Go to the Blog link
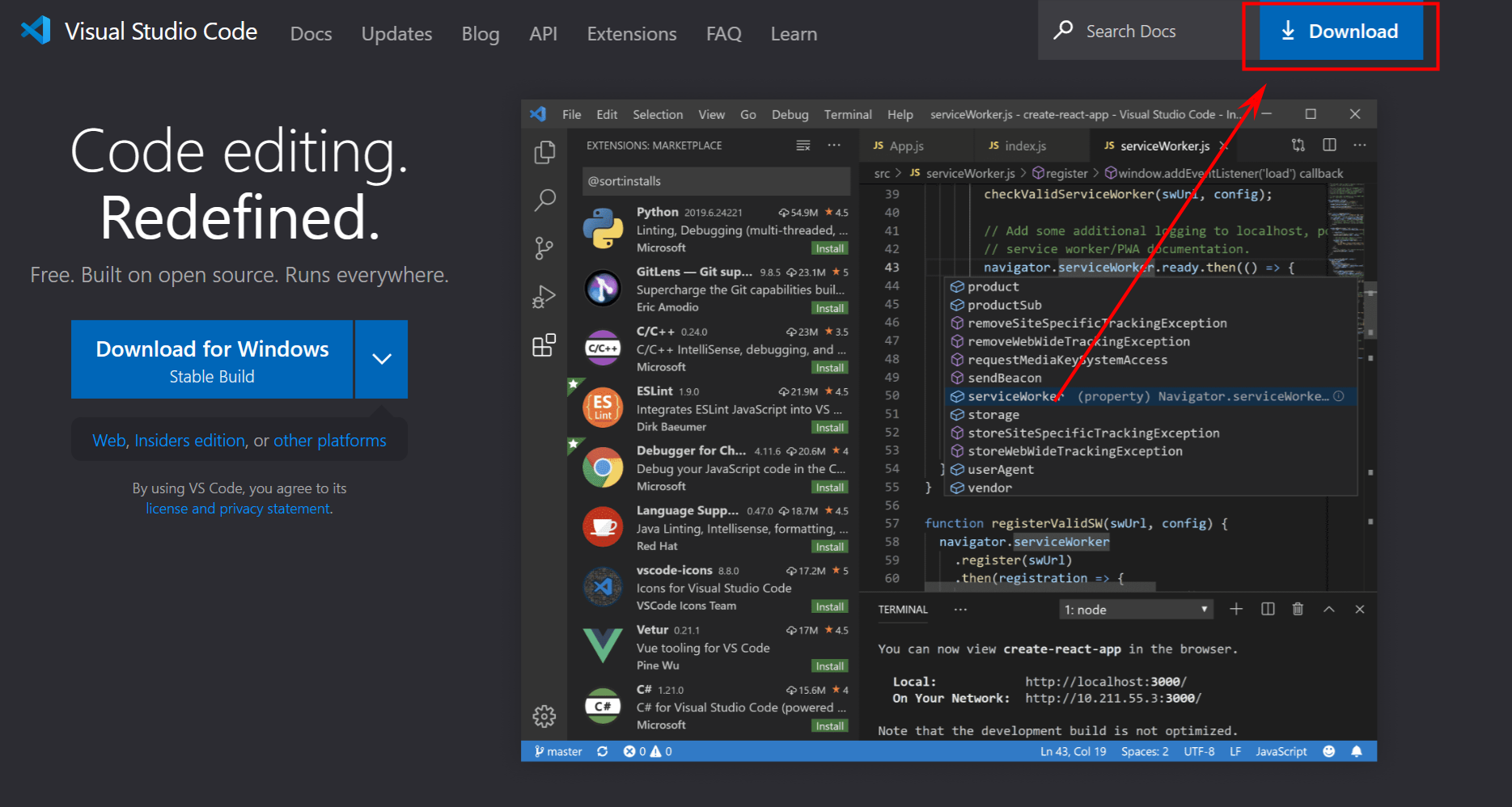Image resolution: width=1512 pixels, height=807 pixels. tap(481, 34)
